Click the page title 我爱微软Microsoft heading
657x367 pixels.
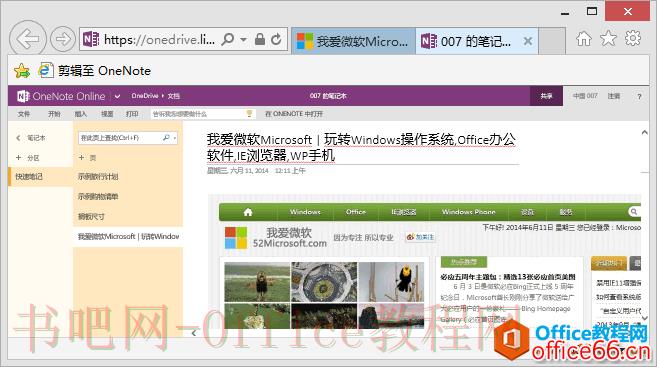click(x=361, y=147)
